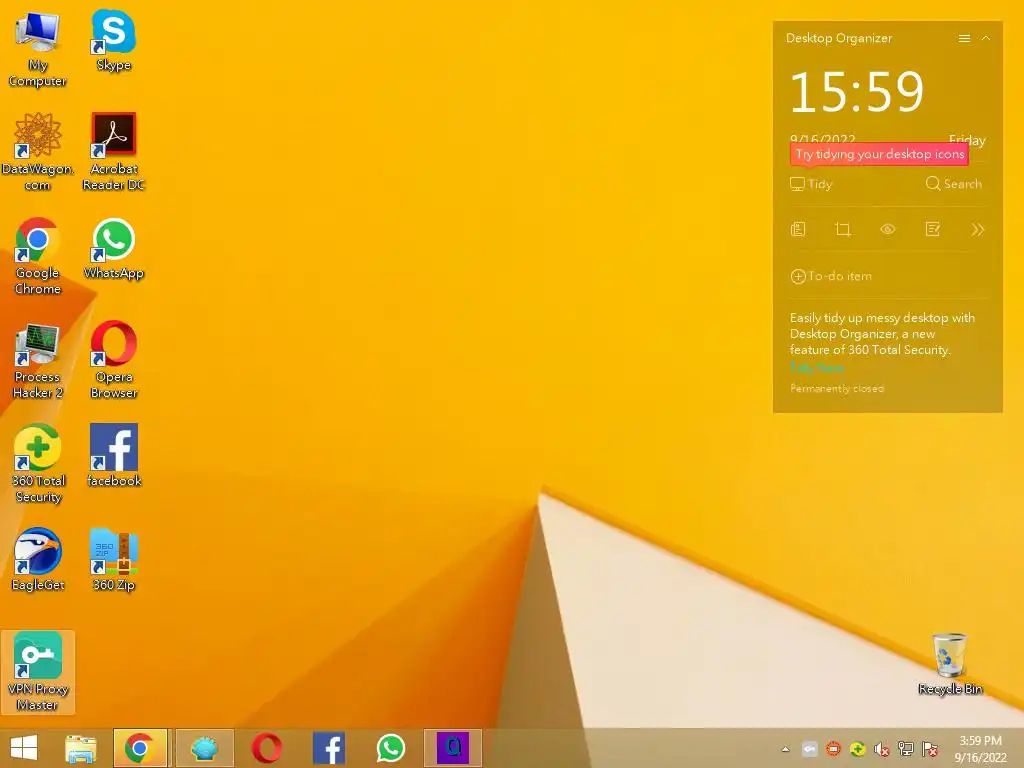The height and width of the screenshot is (768, 1024).
Task: Open the notes edit icon
Action: point(933,229)
